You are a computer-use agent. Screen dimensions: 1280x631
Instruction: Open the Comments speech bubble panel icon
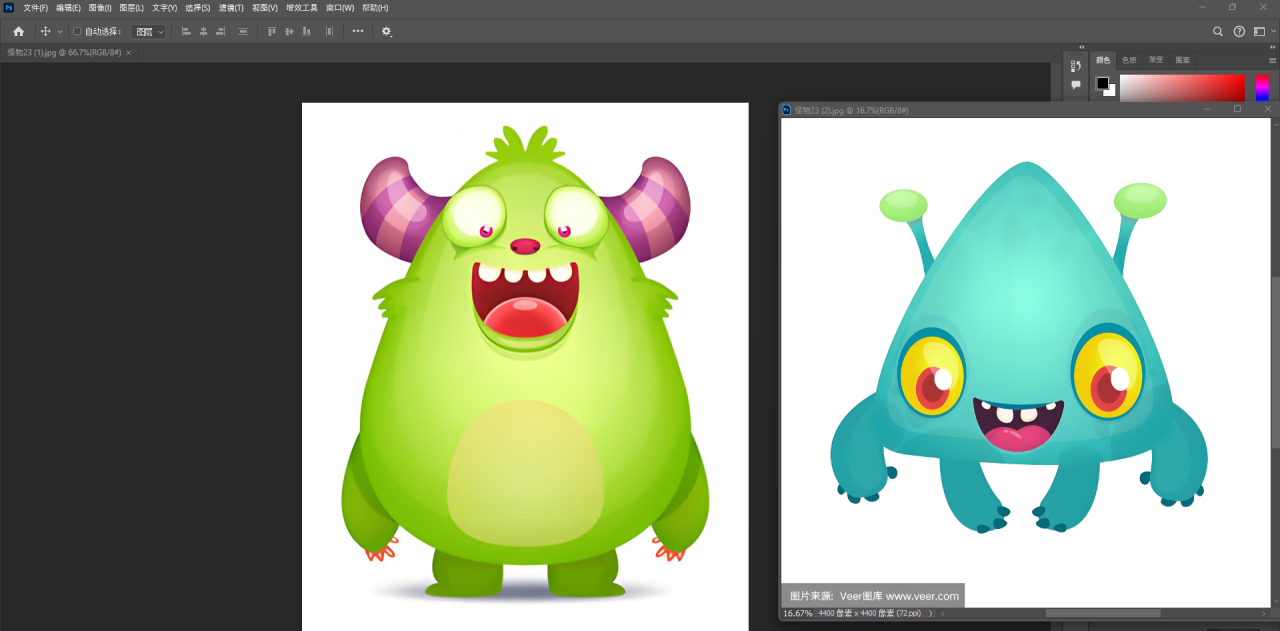pos(1076,85)
